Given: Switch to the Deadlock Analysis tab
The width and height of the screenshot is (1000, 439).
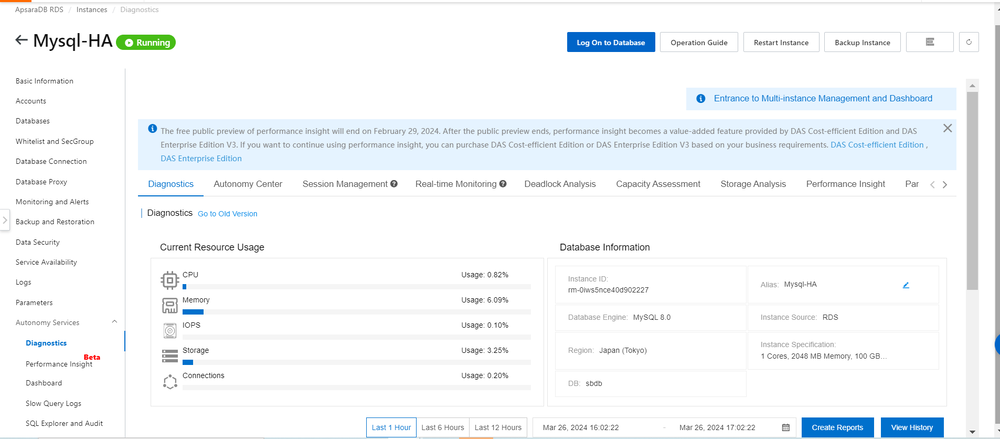Looking at the screenshot, I should click(559, 184).
